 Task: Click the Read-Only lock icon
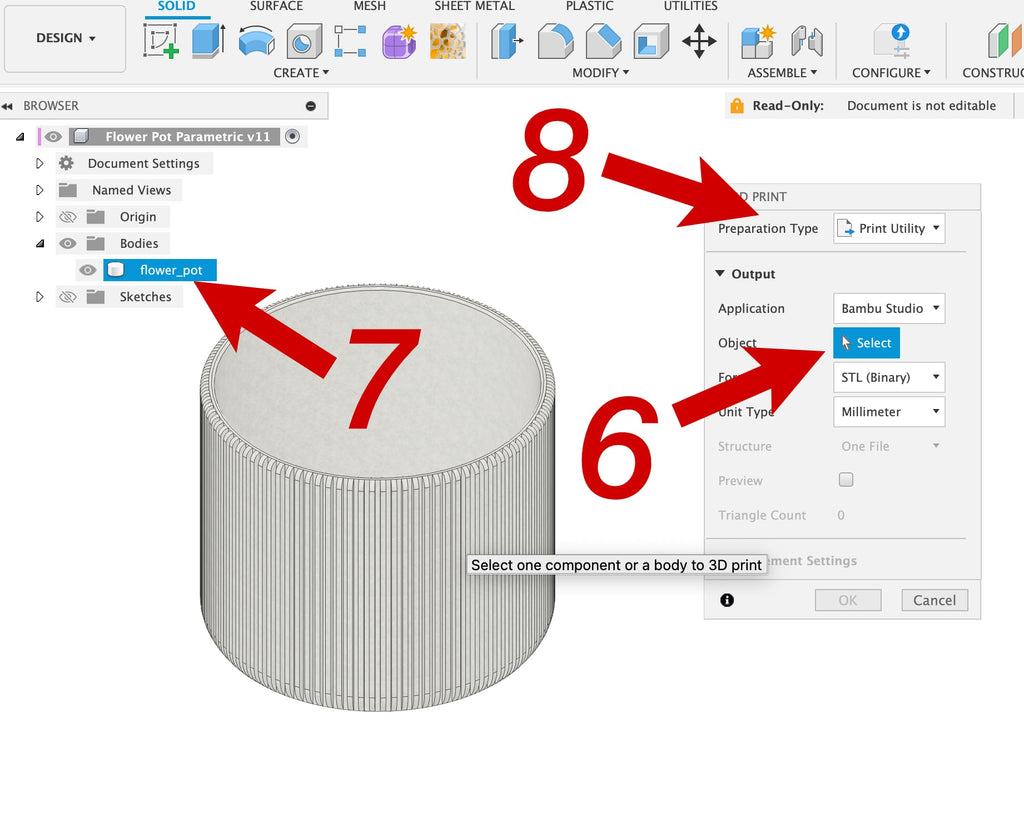pos(737,106)
